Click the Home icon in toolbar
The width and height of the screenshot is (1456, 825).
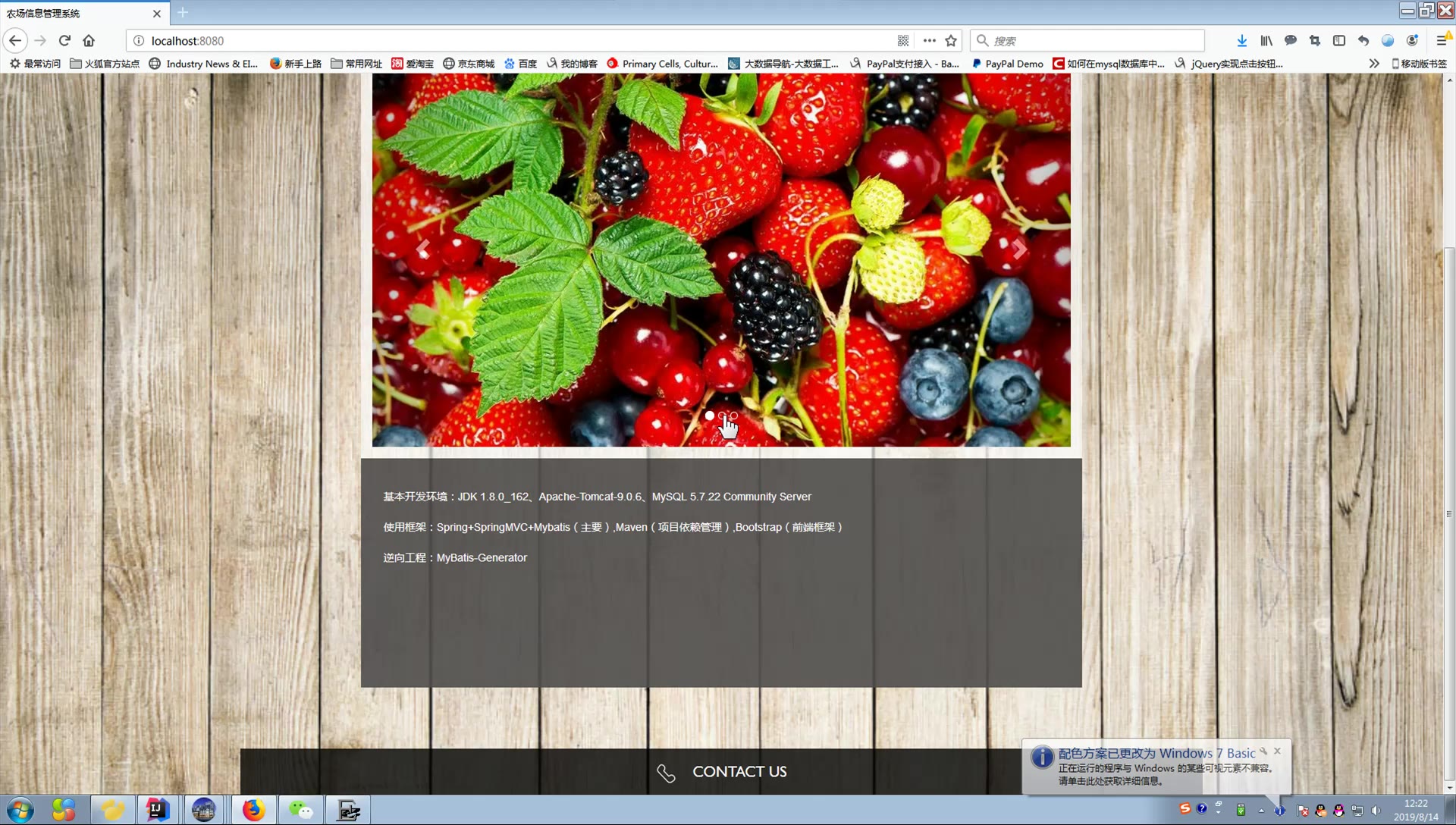pos(89,41)
